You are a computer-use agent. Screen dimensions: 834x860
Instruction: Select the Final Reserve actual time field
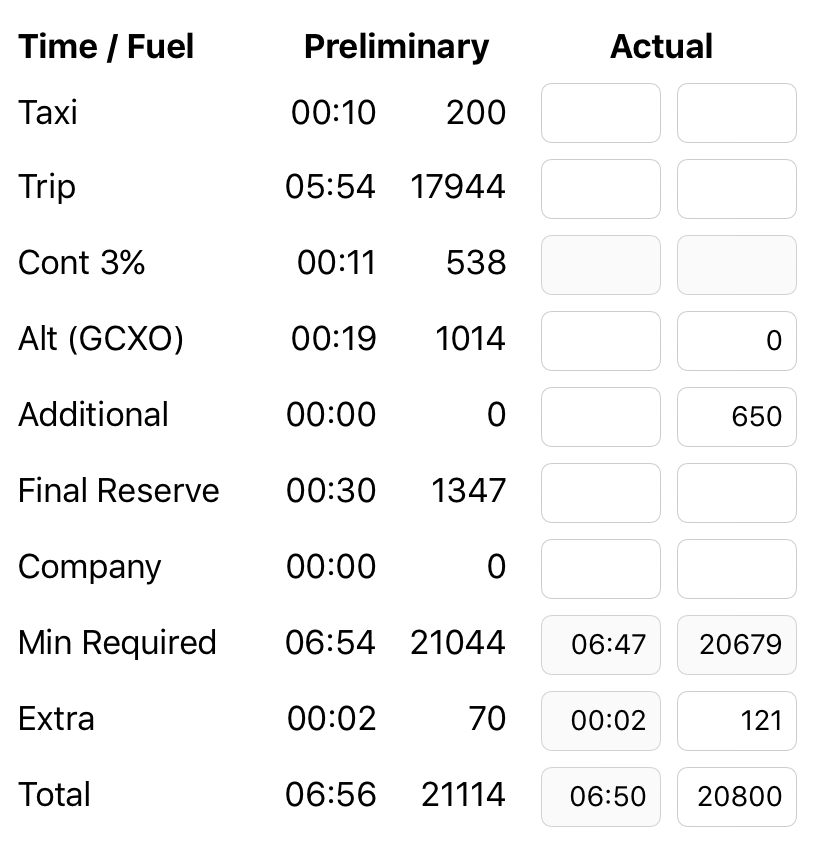click(x=600, y=493)
